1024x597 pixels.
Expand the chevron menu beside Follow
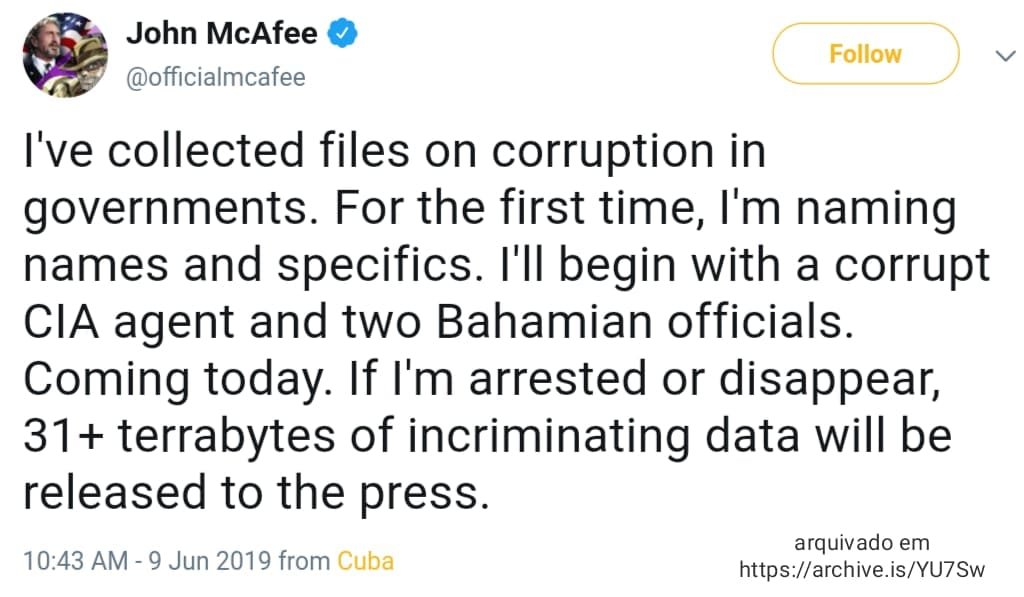pos(1005,56)
